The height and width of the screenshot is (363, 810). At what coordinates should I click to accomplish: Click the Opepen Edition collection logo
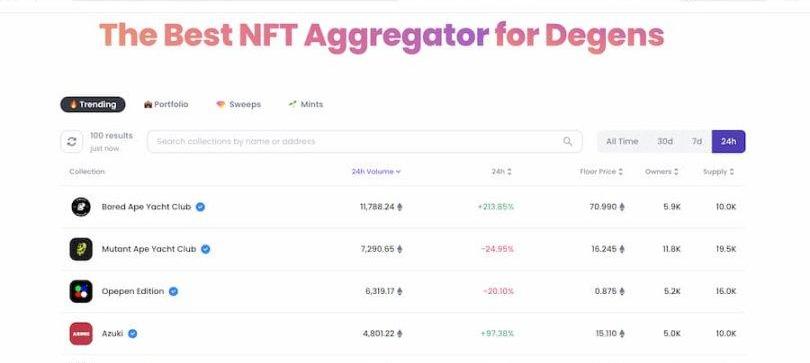point(81,291)
